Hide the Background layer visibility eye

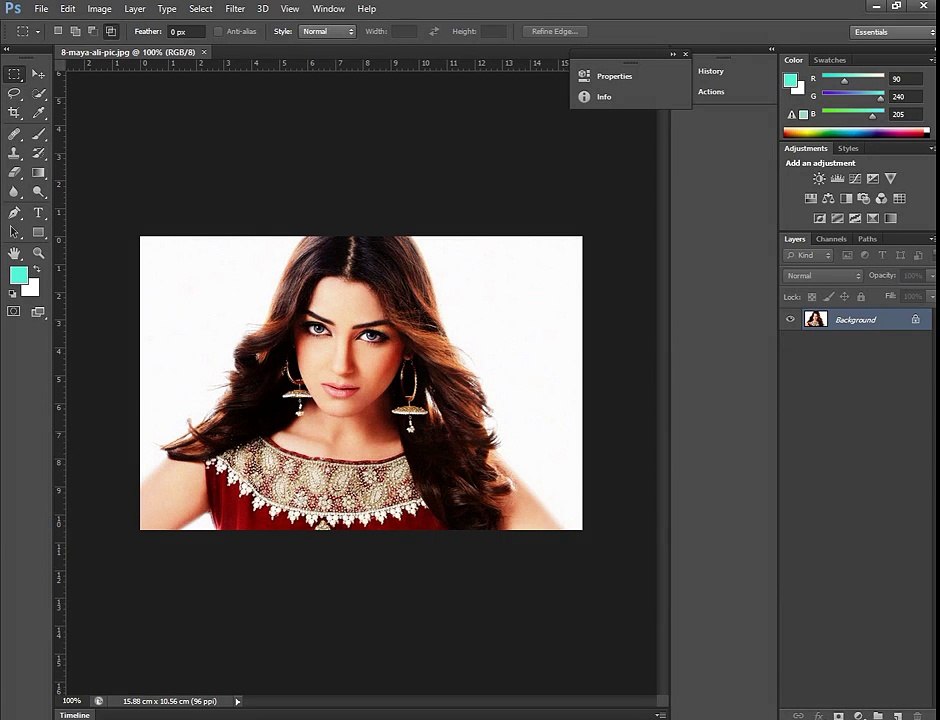click(x=790, y=319)
